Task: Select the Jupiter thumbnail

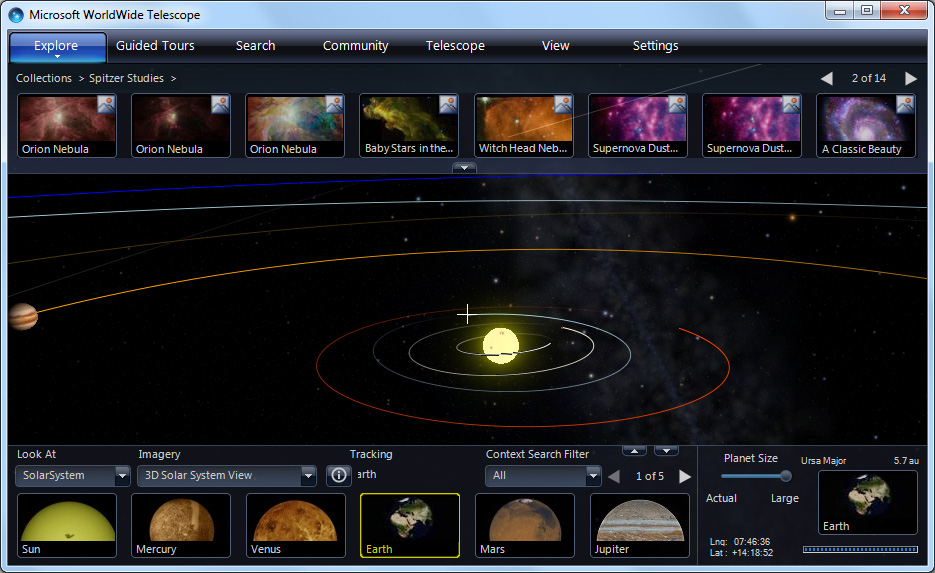Action: click(x=639, y=525)
